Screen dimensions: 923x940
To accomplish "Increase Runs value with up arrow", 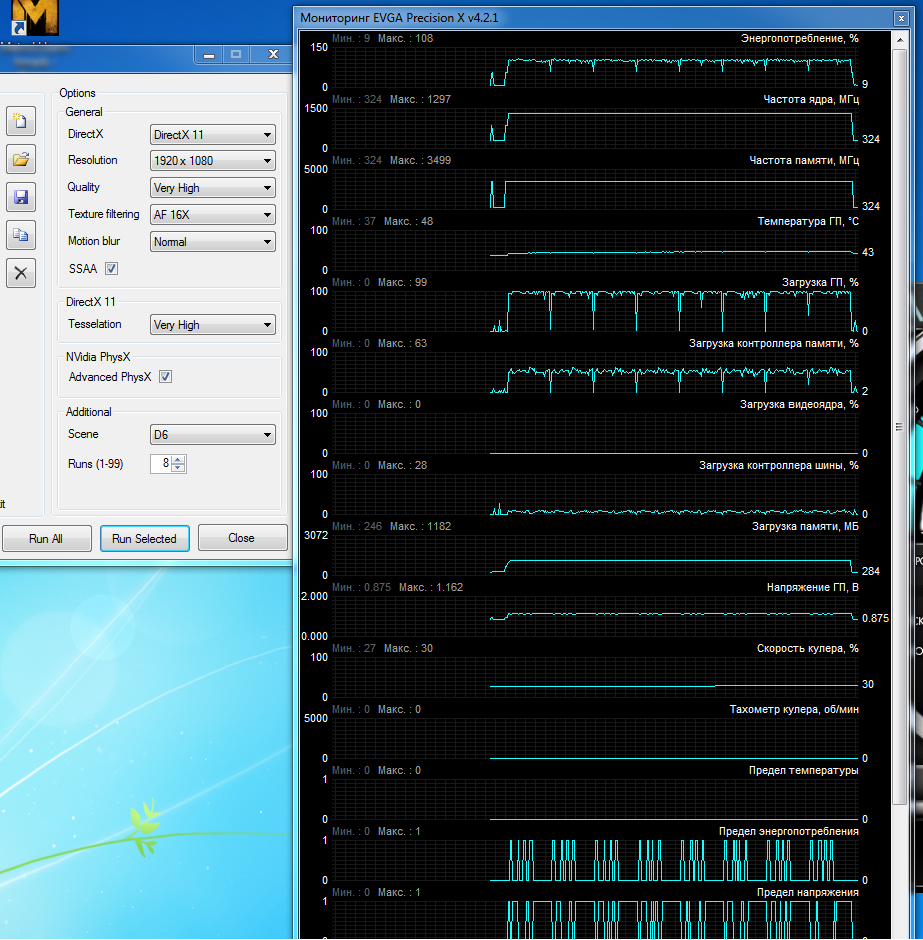I will coord(178,459).
